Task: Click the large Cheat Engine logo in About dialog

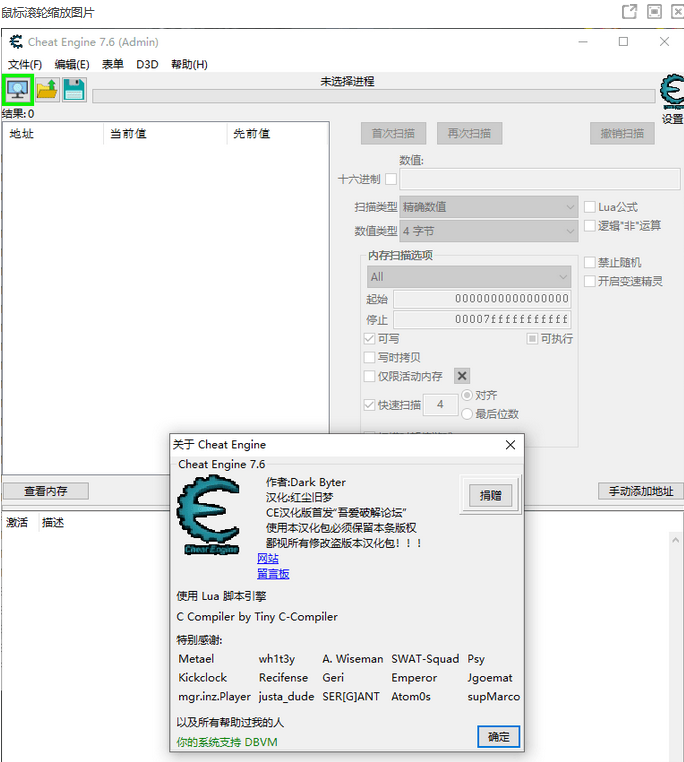Action: pos(210,515)
